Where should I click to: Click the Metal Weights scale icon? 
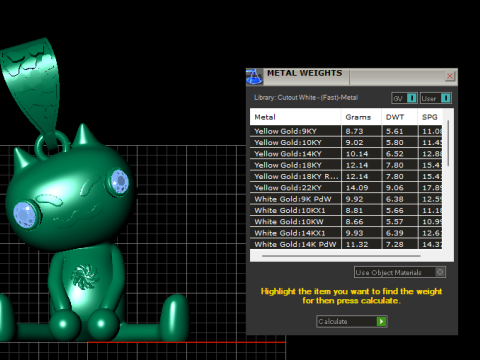click(254, 77)
